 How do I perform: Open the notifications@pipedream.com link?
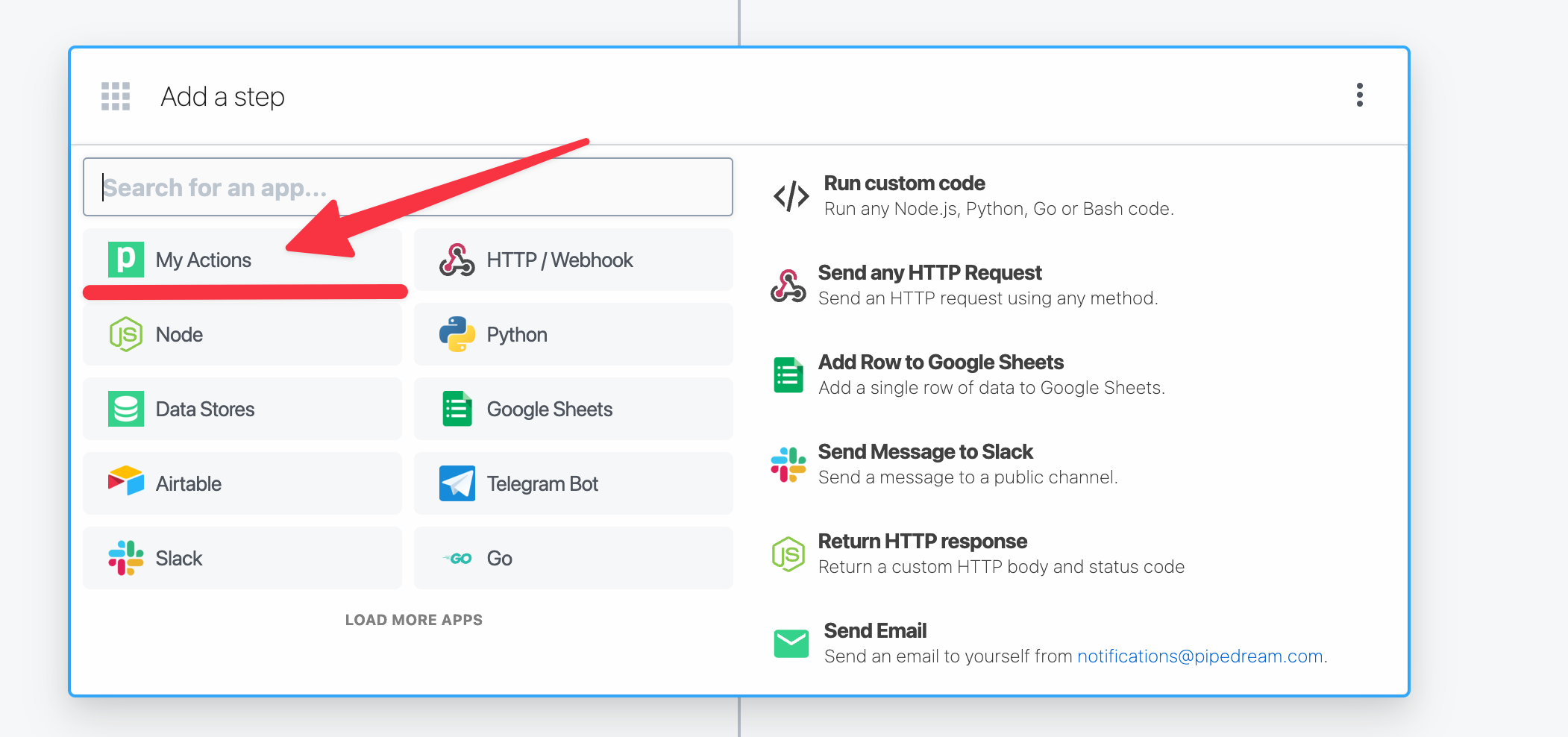click(1199, 656)
